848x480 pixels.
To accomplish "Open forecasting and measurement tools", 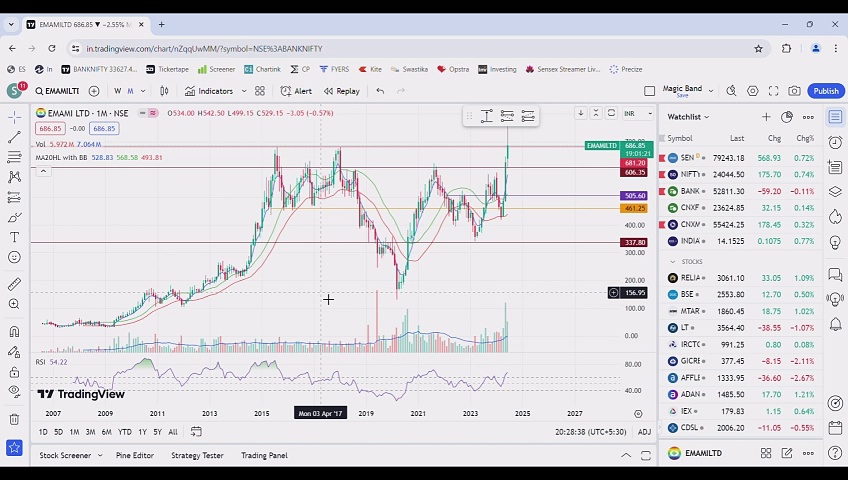I will pos(15,197).
